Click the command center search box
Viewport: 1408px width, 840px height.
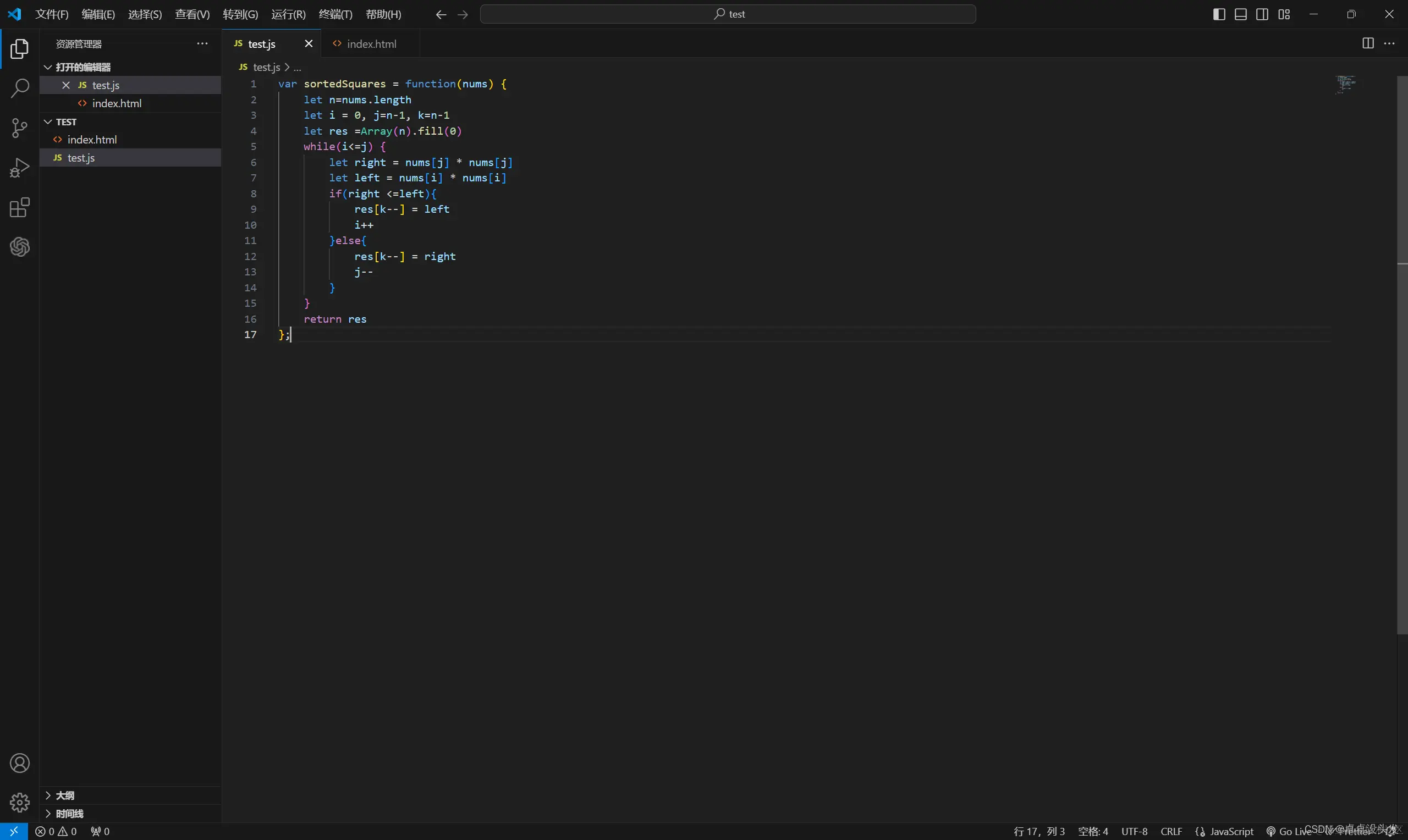pos(728,14)
